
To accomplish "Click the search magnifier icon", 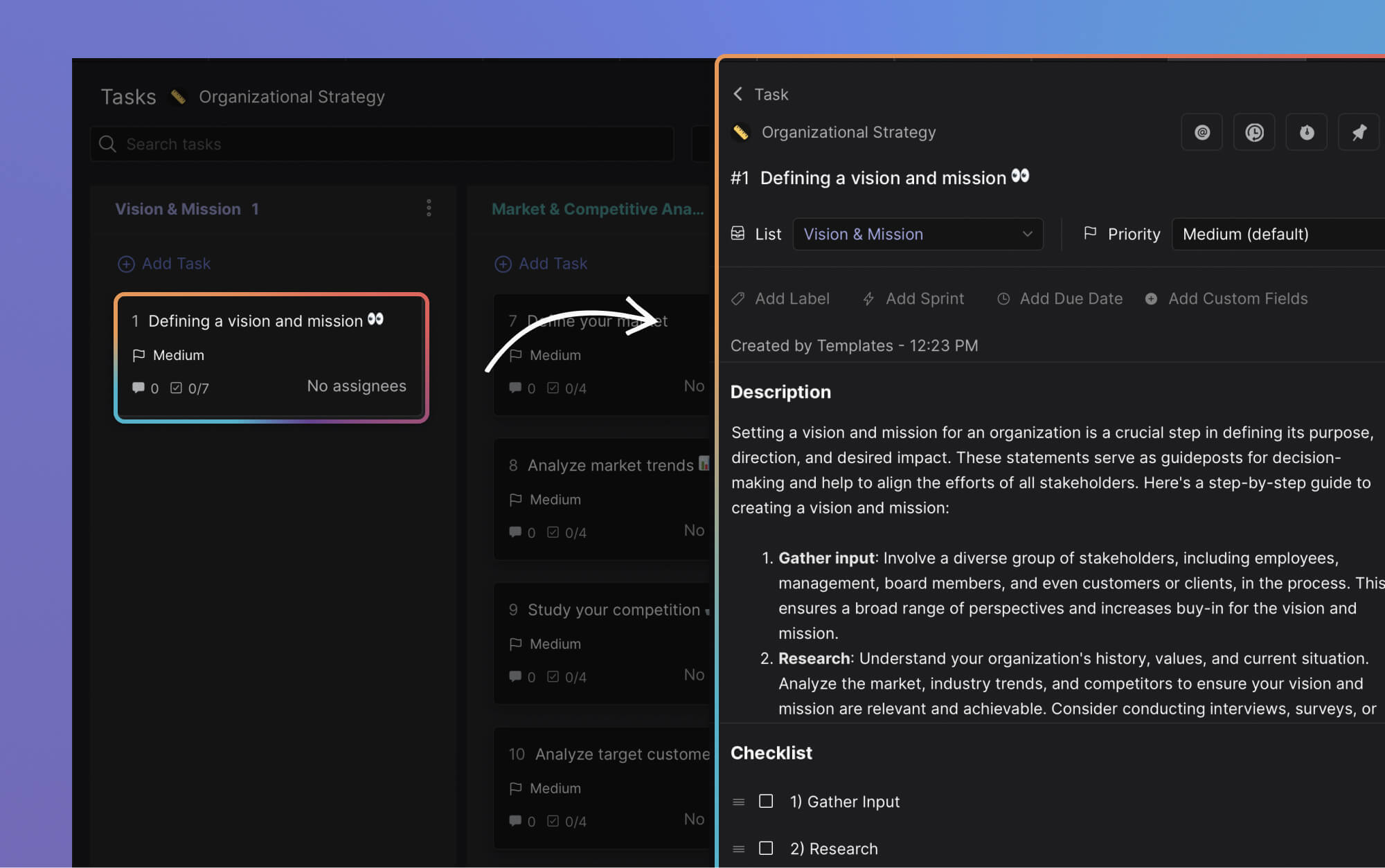I will pyautogui.click(x=107, y=144).
